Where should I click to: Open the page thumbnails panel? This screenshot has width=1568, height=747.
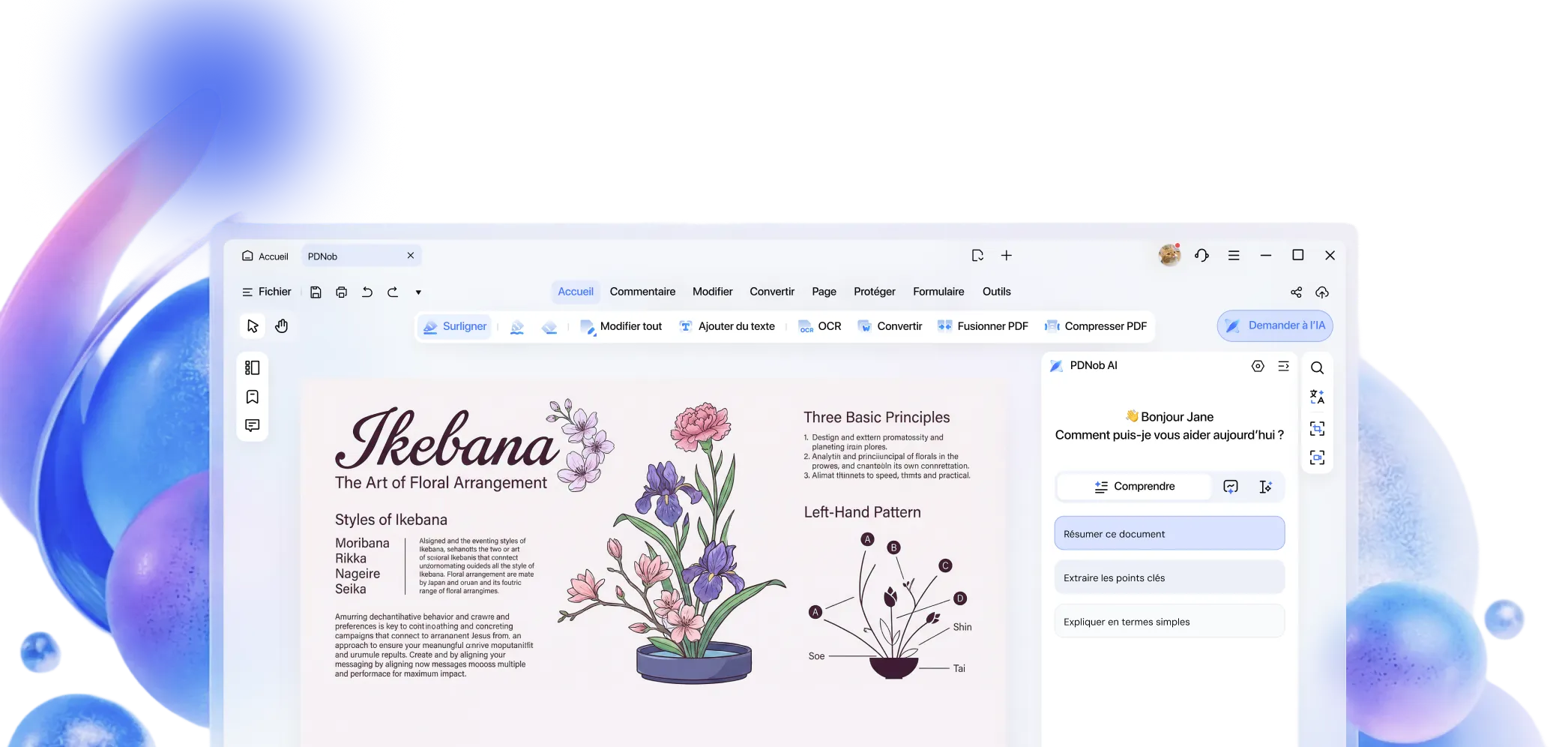point(253,367)
